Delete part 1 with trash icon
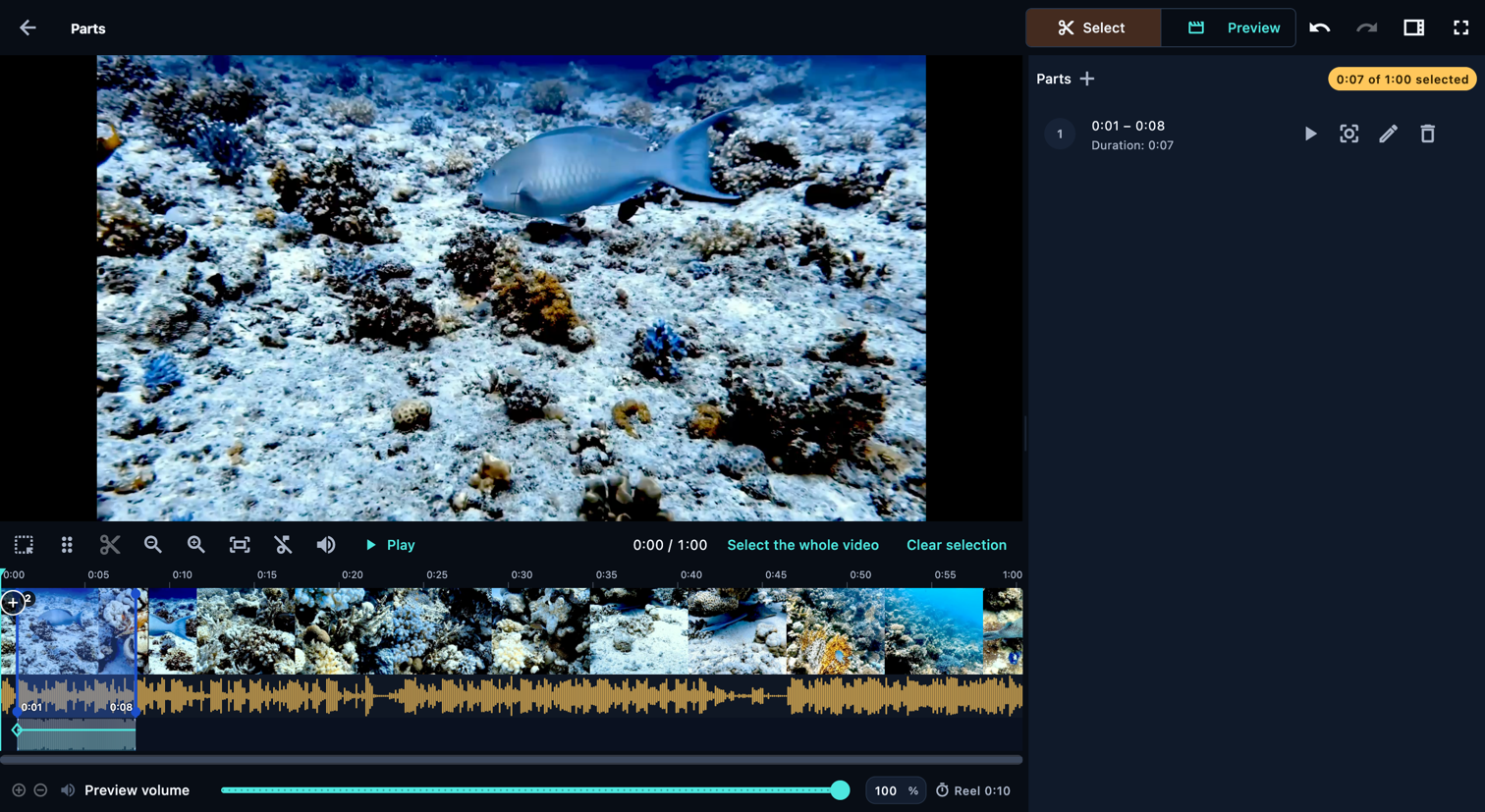Image resolution: width=1485 pixels, height=812 pixels. [x=1427, y=134]
